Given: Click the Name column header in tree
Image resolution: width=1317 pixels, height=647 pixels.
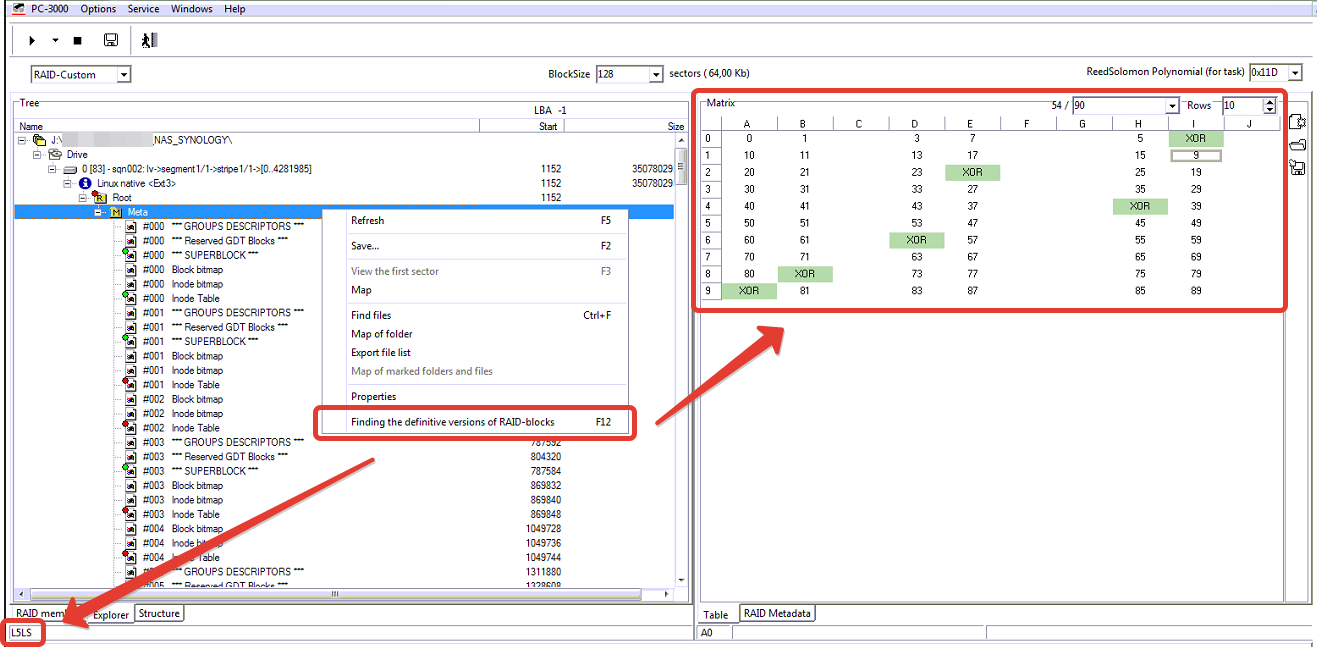Looking at the screenshot, I should click(248, 126).
